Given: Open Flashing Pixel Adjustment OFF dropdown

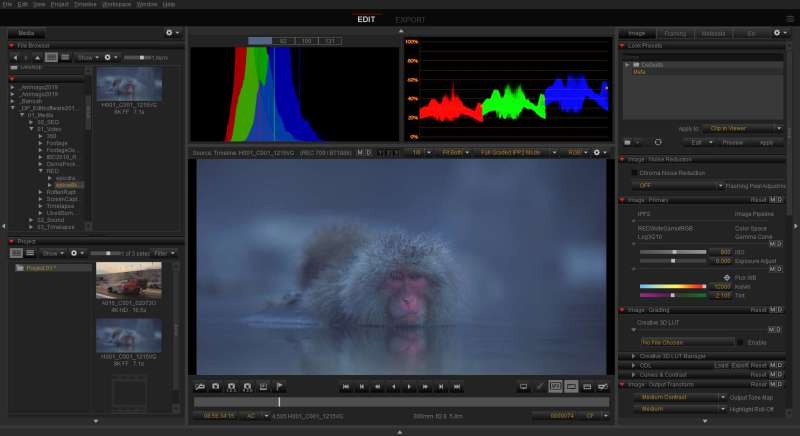Looking at the screenshot, I should (x=680, y=186).
